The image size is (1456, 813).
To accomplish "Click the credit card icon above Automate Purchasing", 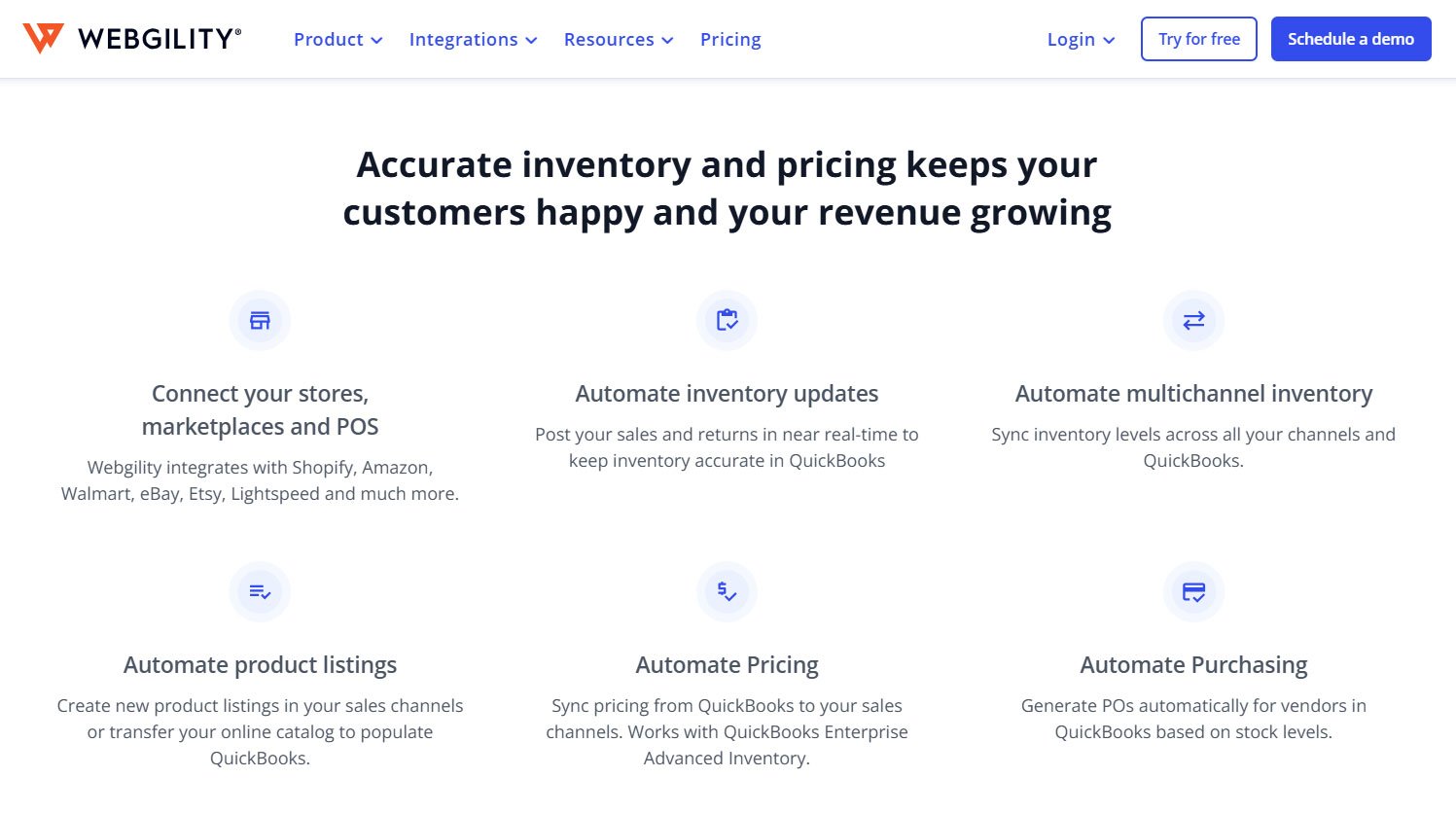I will (x=1193, y=591).
